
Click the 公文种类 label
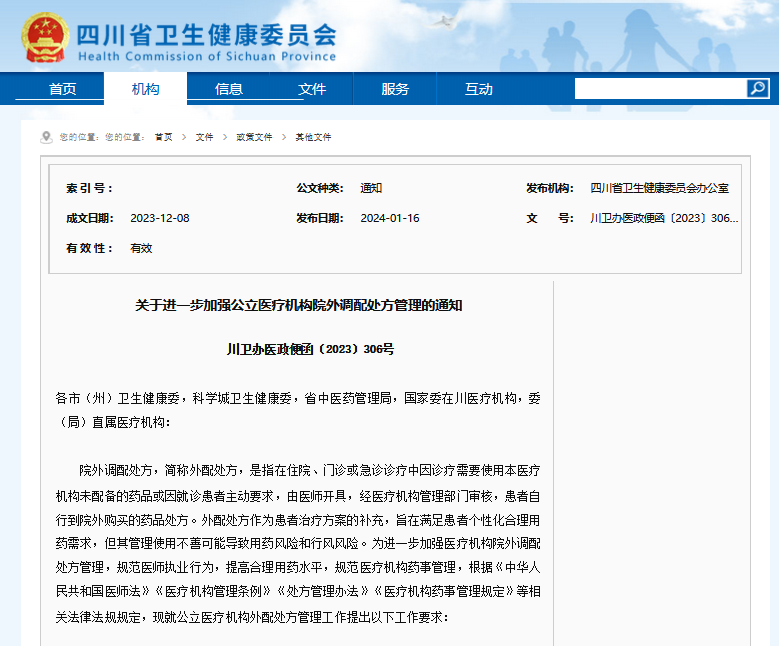click(x=320, y=188)
